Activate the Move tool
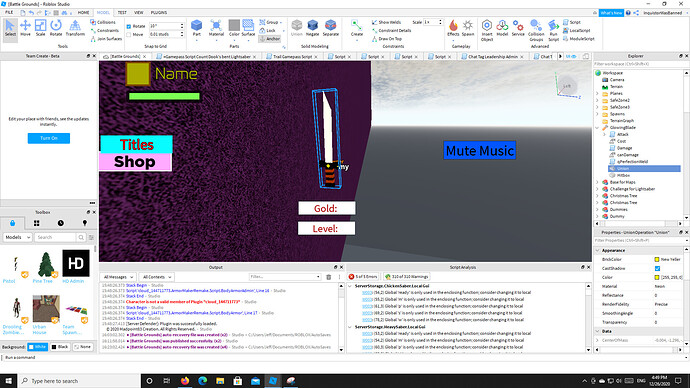This screenshot has width=690, height=388. (25, 28)
